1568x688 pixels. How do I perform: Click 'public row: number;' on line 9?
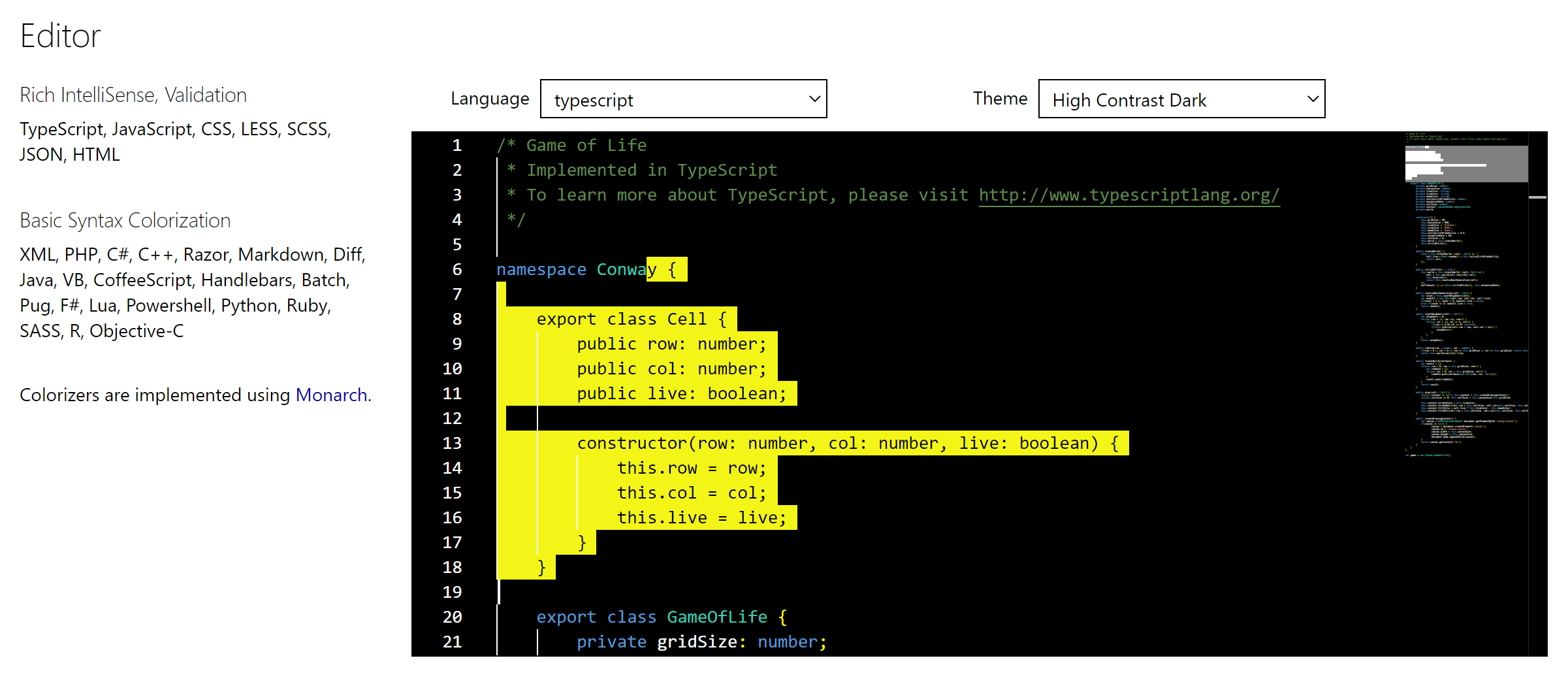[x=672, y=344]
